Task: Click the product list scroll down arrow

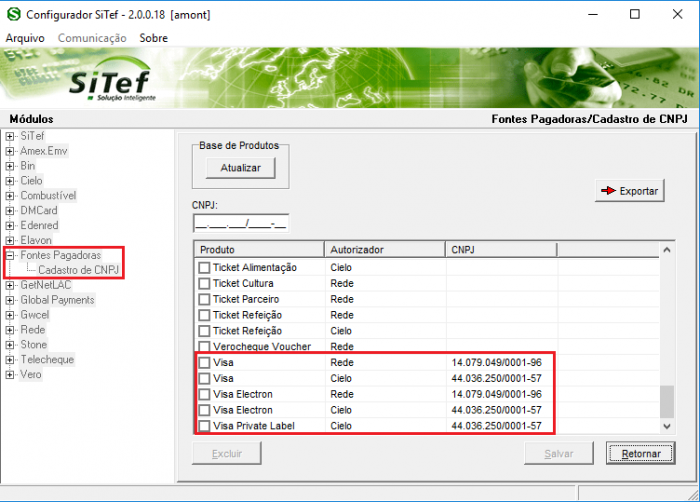Action: (x=667, y=426)
